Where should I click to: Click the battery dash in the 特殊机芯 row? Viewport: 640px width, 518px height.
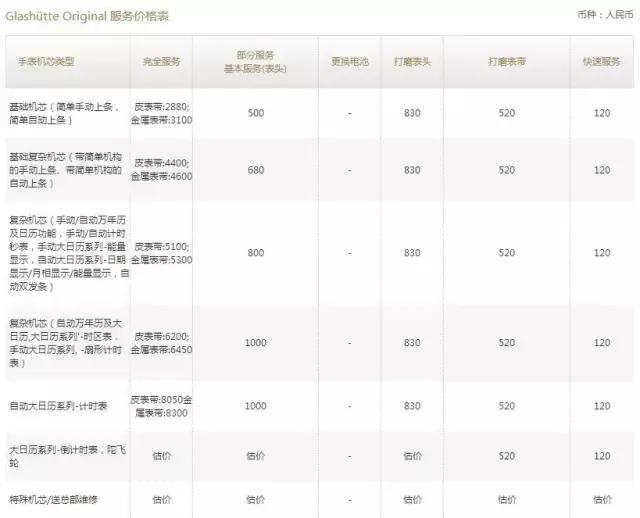click(x=350, y=500)
